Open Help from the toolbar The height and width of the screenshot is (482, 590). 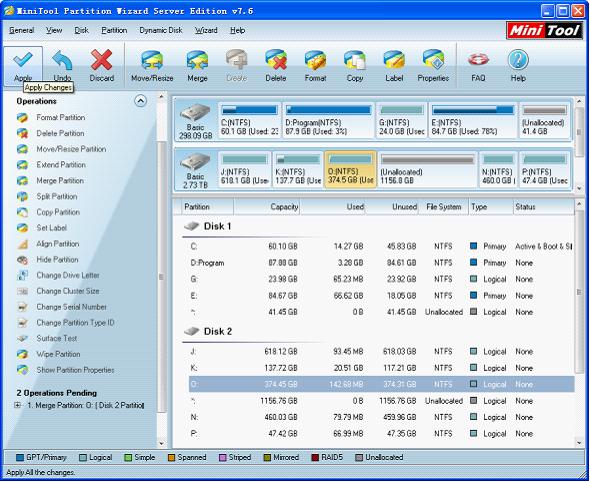click(x=518, y=66)
